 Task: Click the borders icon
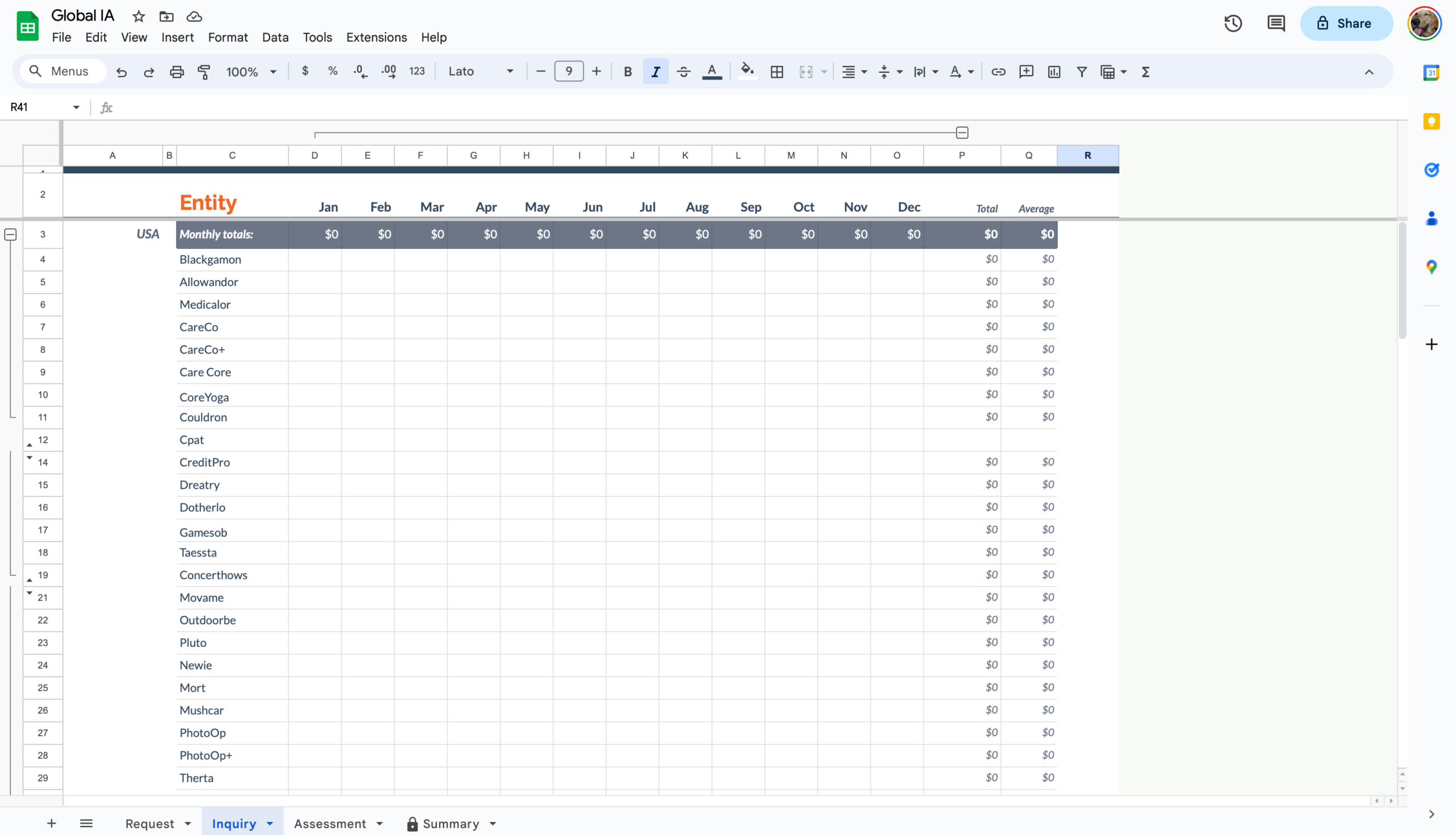tap(777, 72)
